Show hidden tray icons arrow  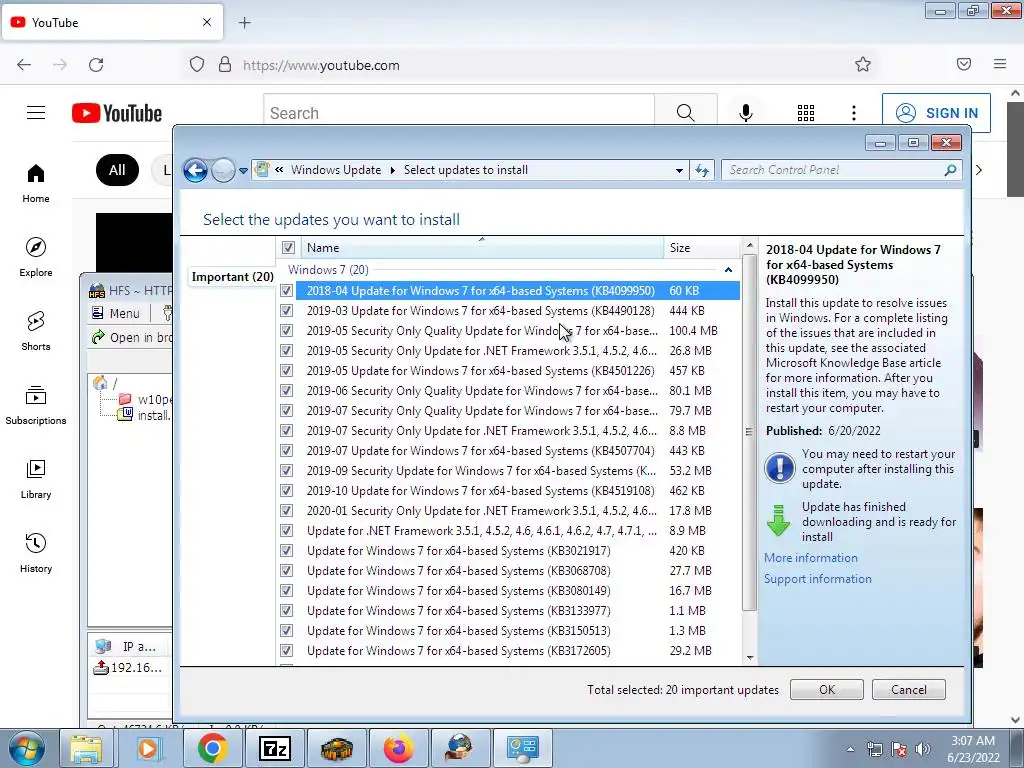pos(850,749)
